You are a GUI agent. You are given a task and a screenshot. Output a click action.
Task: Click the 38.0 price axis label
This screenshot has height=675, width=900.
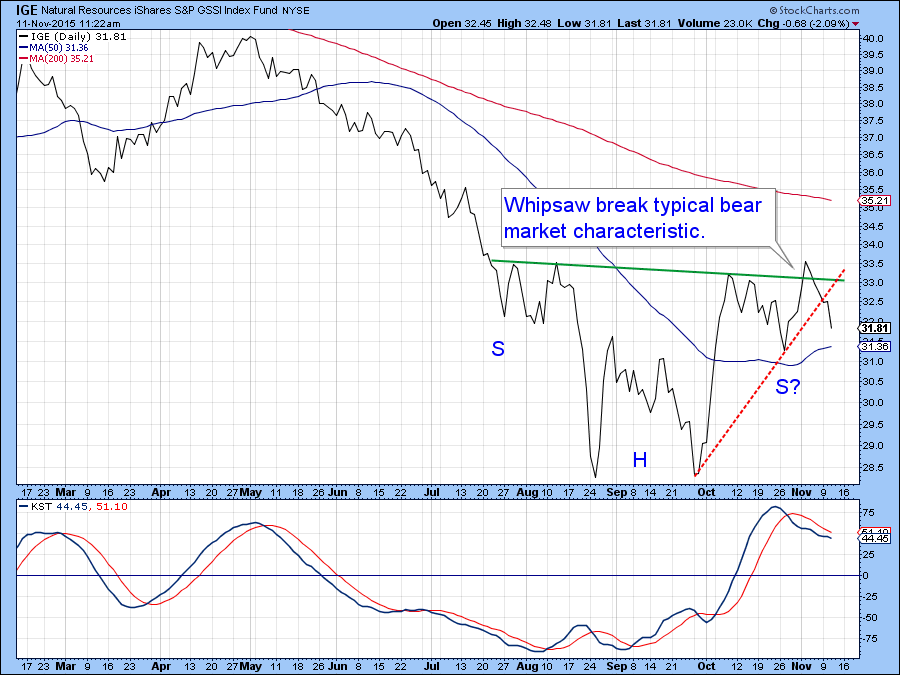[873, 104]
